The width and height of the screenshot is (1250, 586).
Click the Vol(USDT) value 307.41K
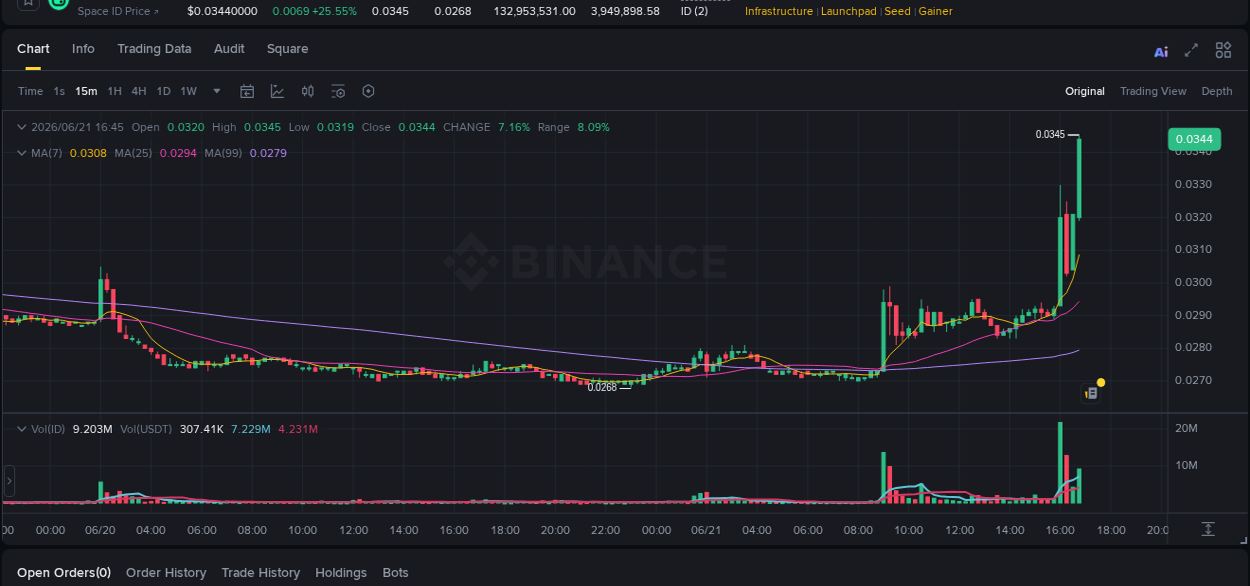(x=202, y=429)
